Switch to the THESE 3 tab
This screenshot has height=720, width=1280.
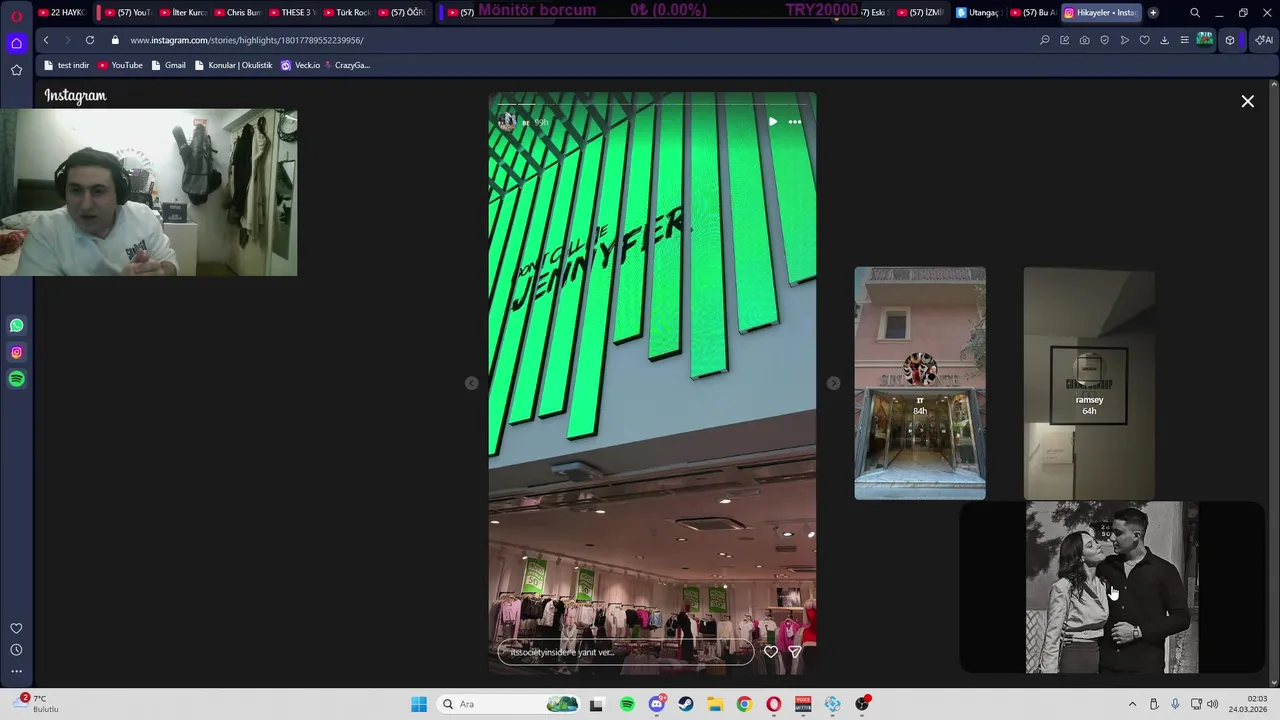291,13
